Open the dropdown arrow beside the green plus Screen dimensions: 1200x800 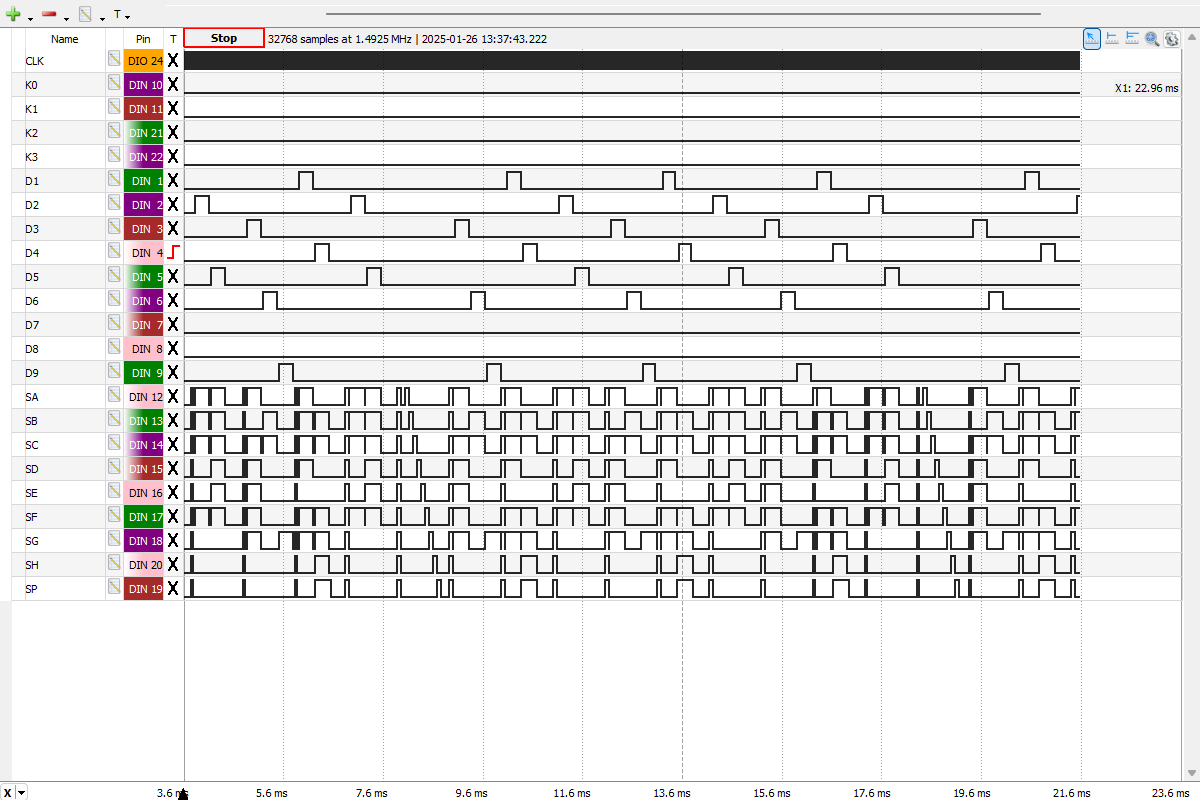pos(30,18)
